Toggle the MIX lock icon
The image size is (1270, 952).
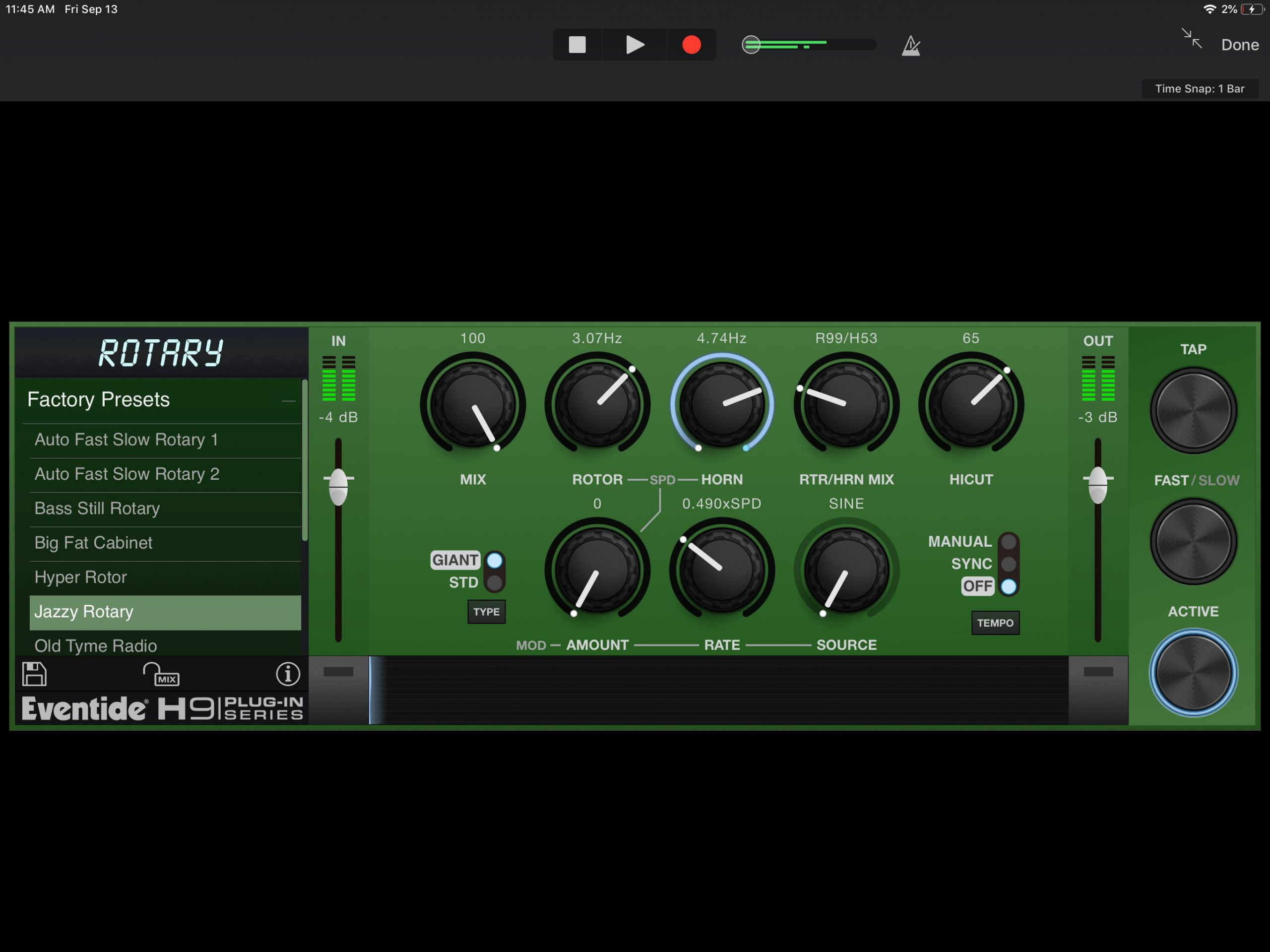point(161,674)
